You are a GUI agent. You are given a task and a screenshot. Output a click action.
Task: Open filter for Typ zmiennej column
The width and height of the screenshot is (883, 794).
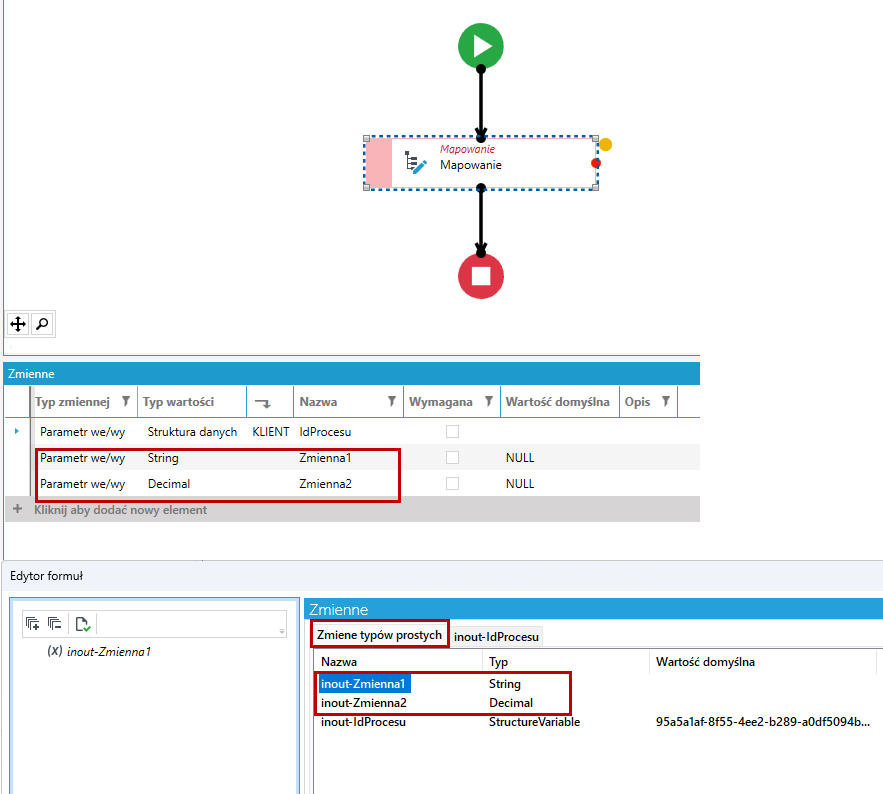(126, 402)
